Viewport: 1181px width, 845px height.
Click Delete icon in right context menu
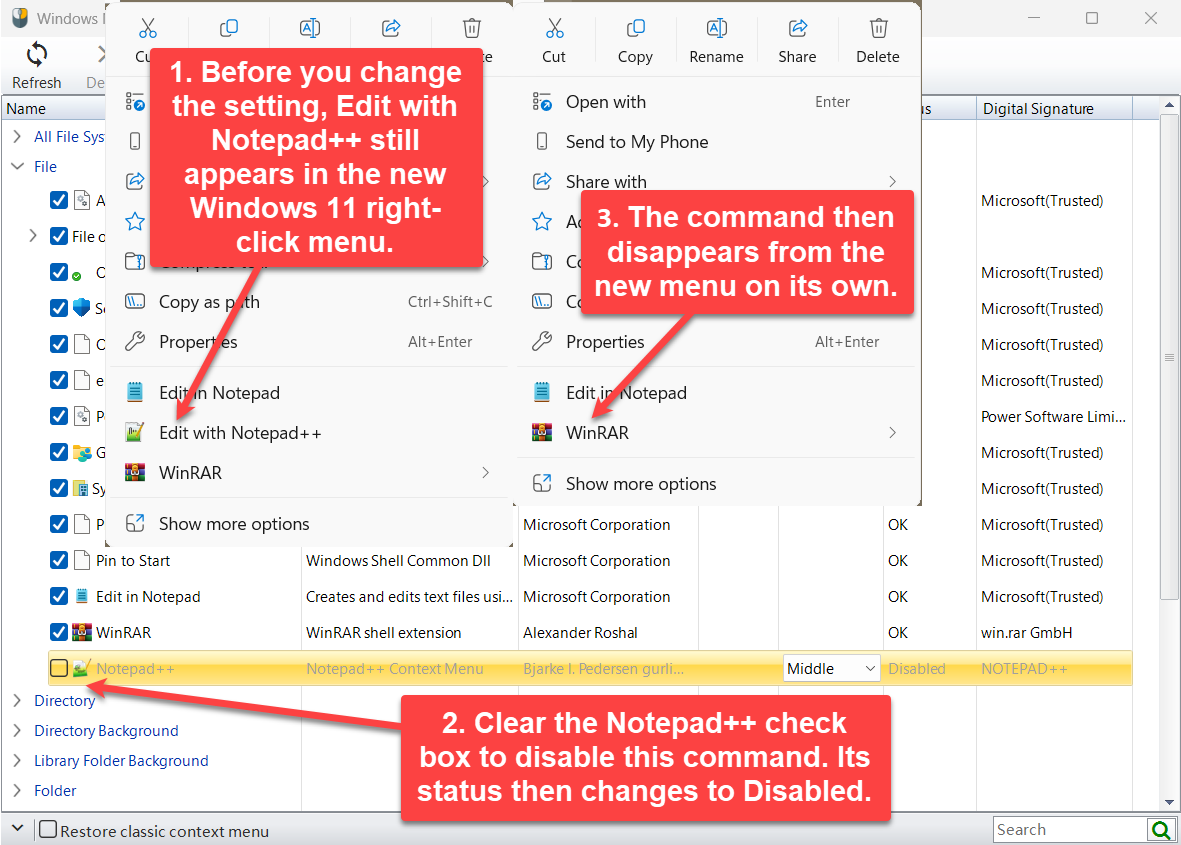(878, 29)
